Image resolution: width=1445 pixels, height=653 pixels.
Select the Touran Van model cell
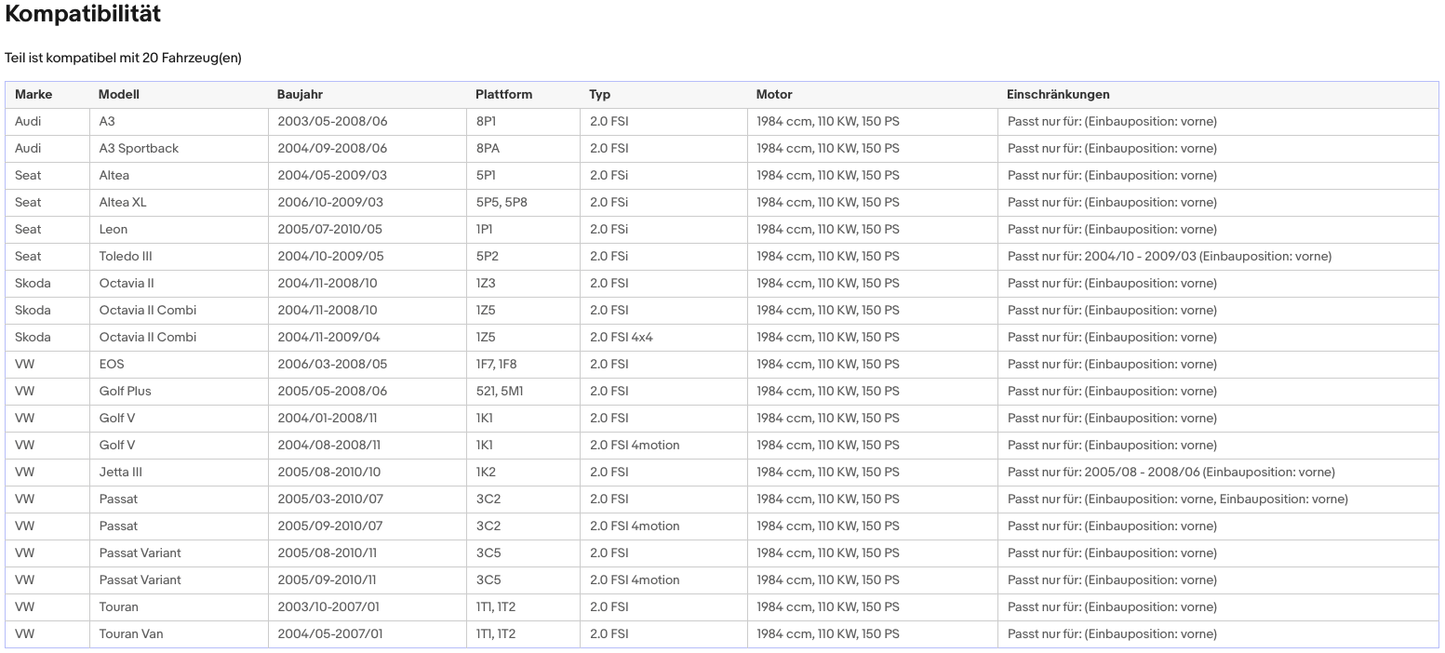[x=131, y=635]
